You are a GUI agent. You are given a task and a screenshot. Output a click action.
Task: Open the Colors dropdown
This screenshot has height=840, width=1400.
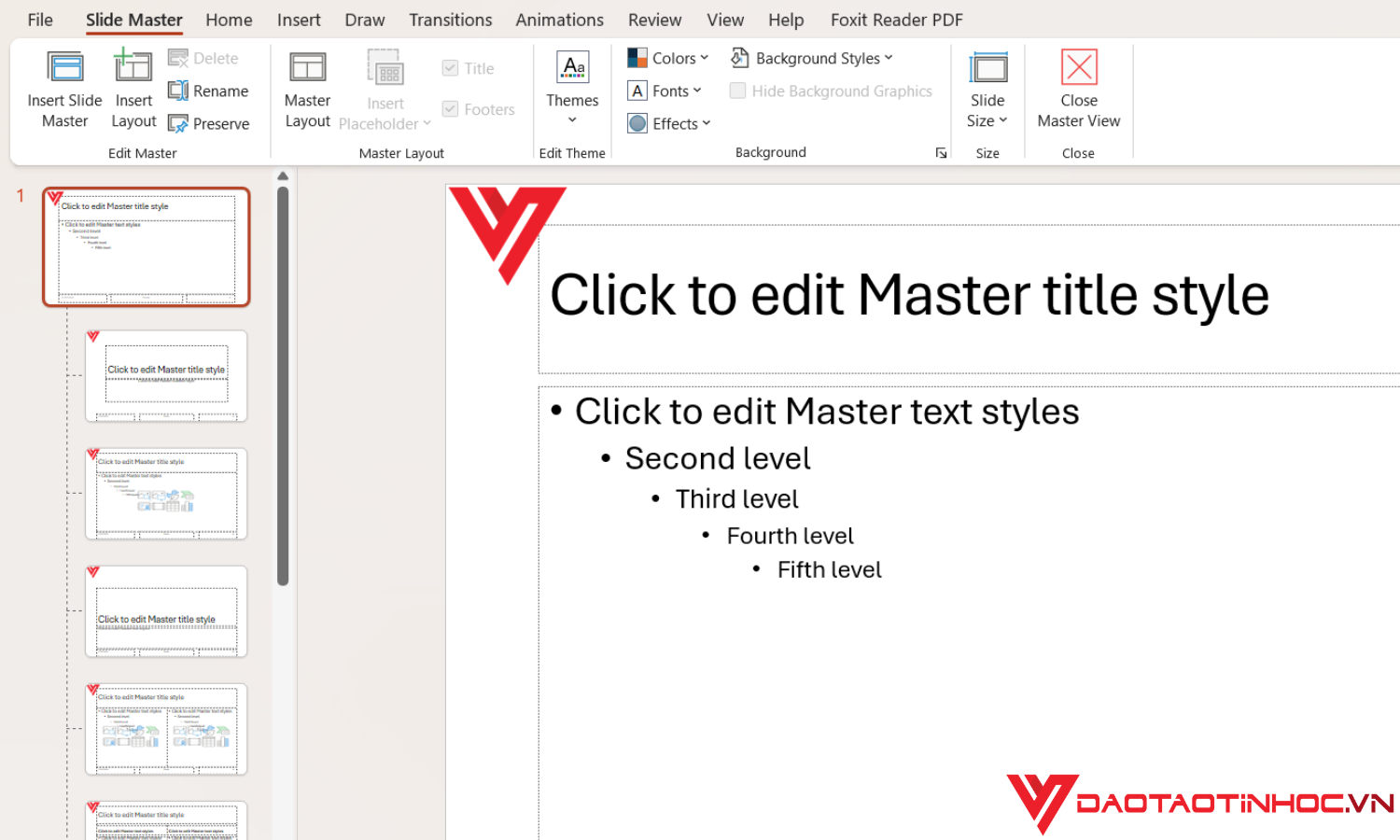pos(666,57)
